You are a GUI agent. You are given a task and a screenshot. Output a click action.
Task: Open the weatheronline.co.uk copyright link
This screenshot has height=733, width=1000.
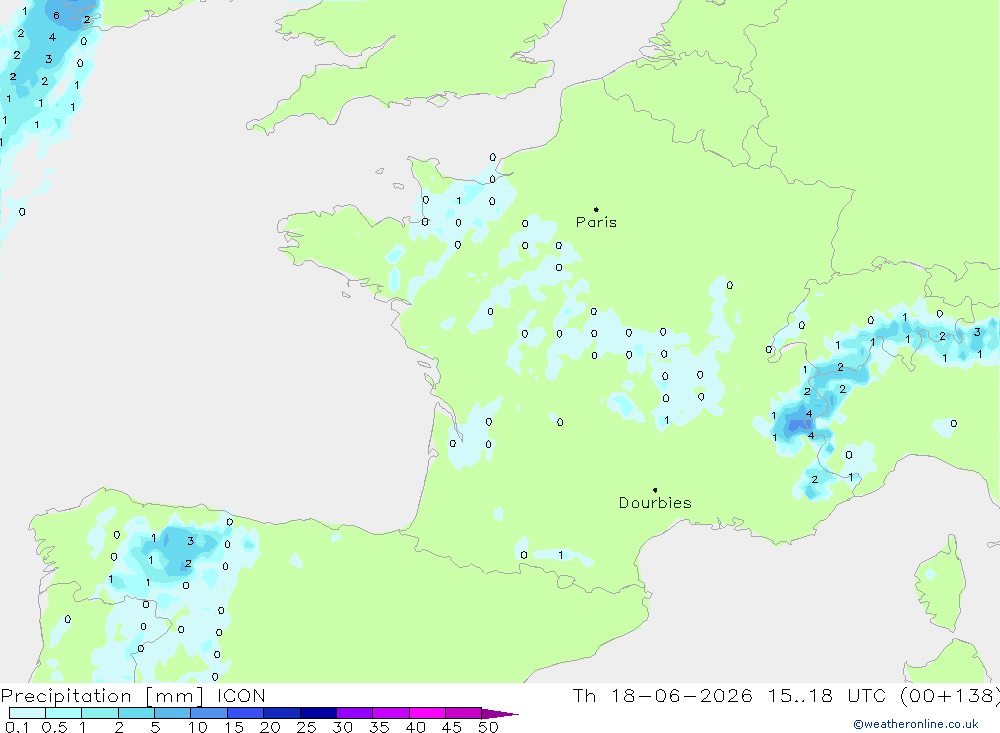tap(916, 724)
